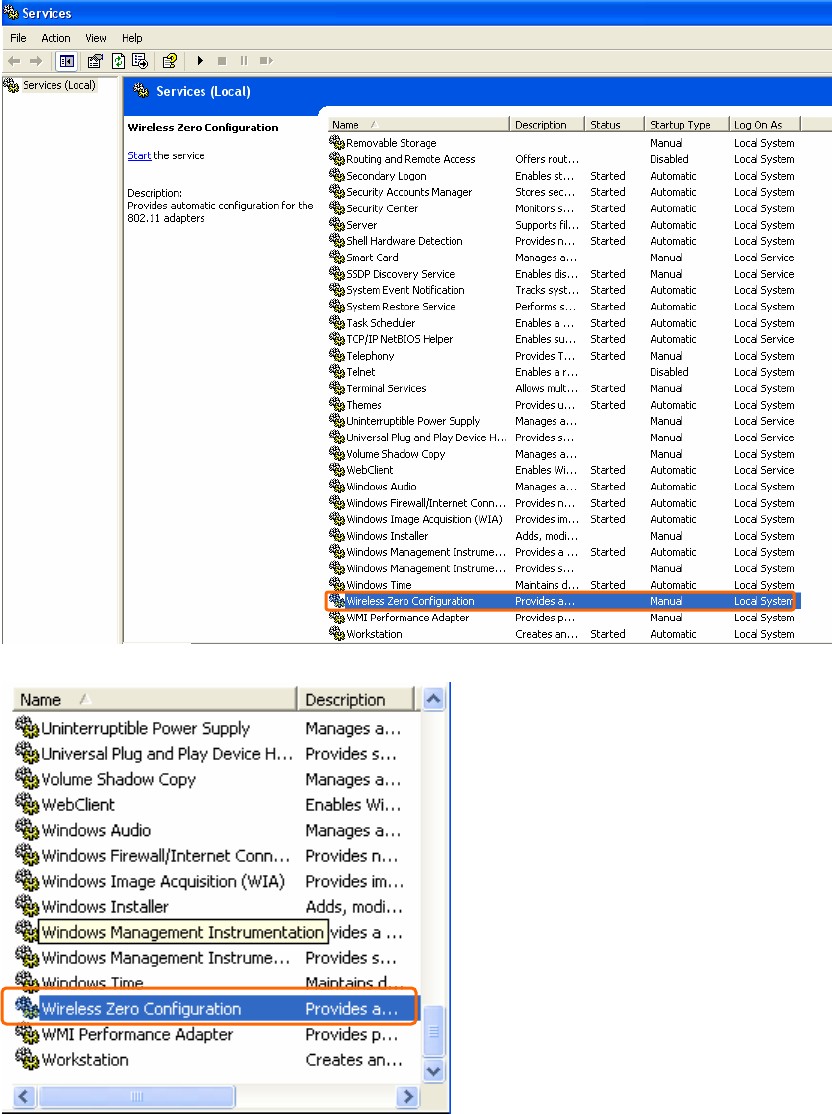Click 'Offers rout…' description of Routing and Remote Access
832x1114 pixels.
[x=547, y=159]
